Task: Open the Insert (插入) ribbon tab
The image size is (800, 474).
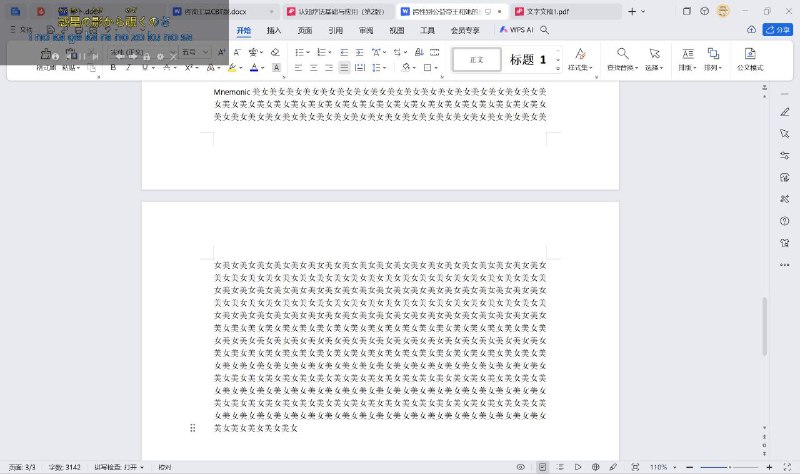Action: [x=274, y=30]
